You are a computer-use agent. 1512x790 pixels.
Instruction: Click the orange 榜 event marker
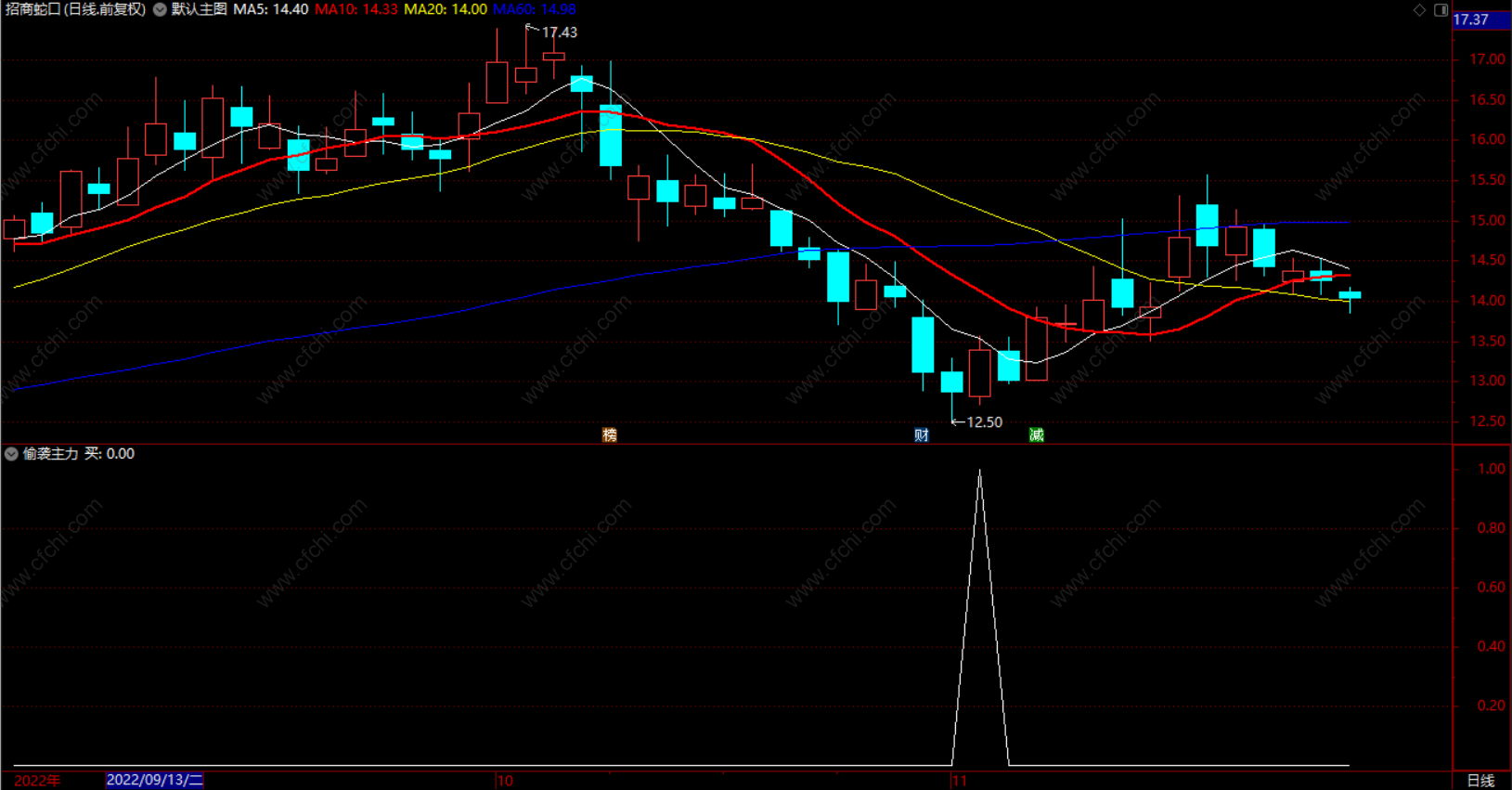(610, 434)
